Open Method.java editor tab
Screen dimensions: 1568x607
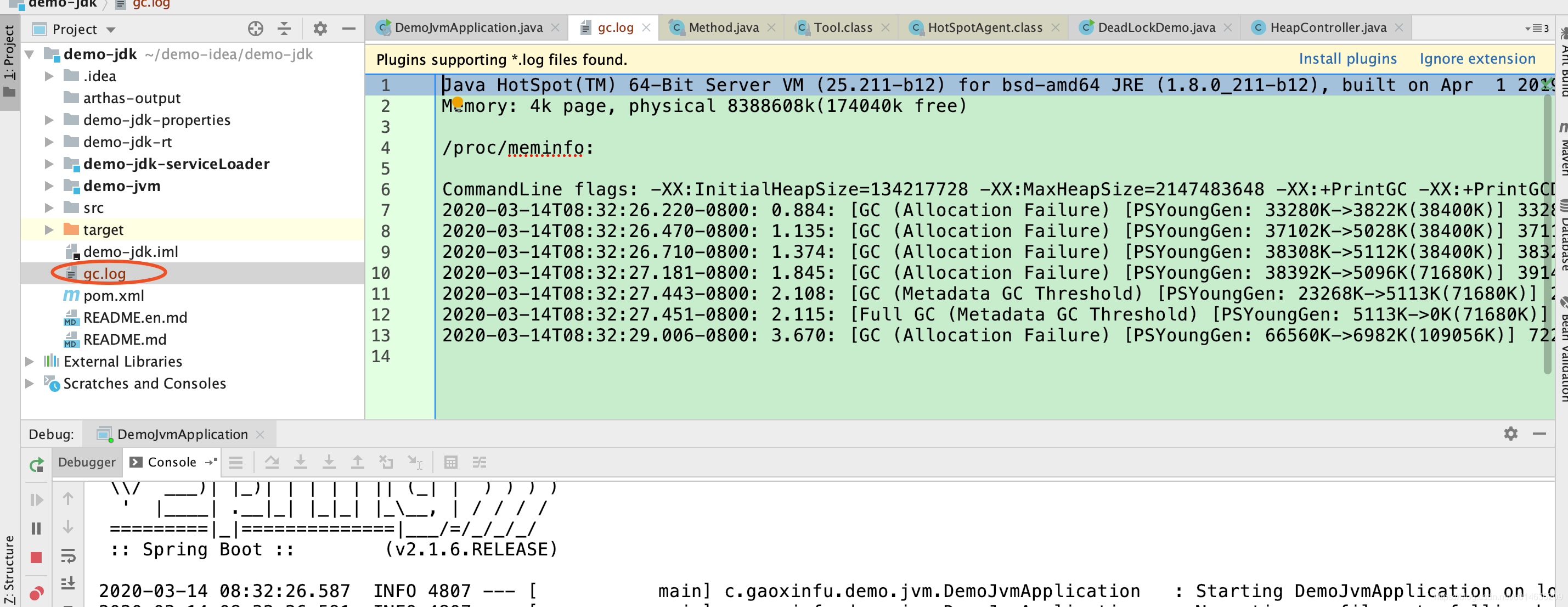[724, 27]
